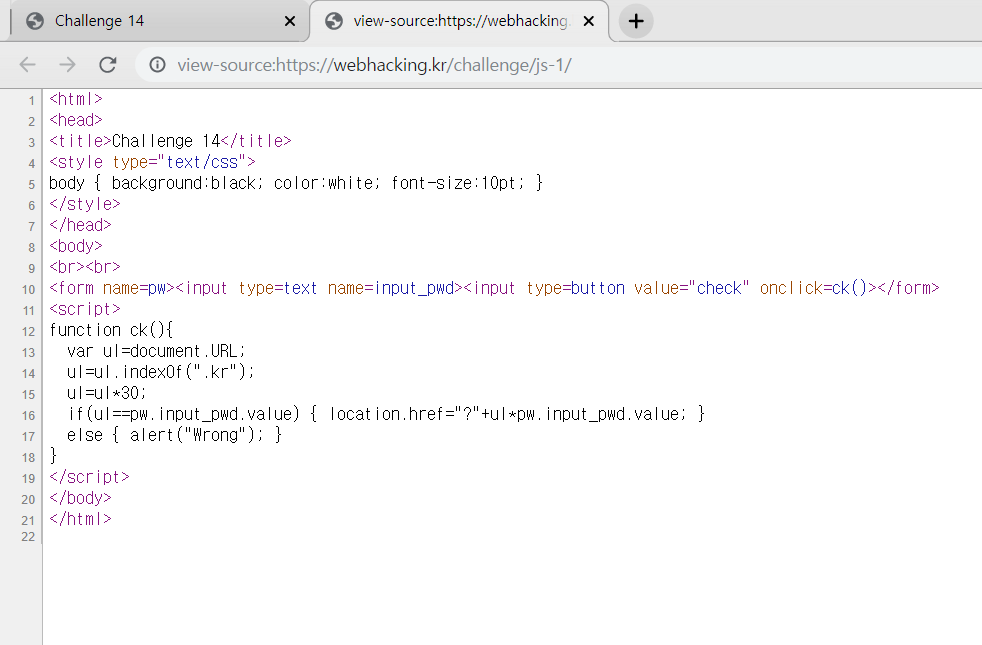The width and height of the screenshot is (982, 645).
Task: Click 'type=button' in the form line
Action: click(576, 288)
